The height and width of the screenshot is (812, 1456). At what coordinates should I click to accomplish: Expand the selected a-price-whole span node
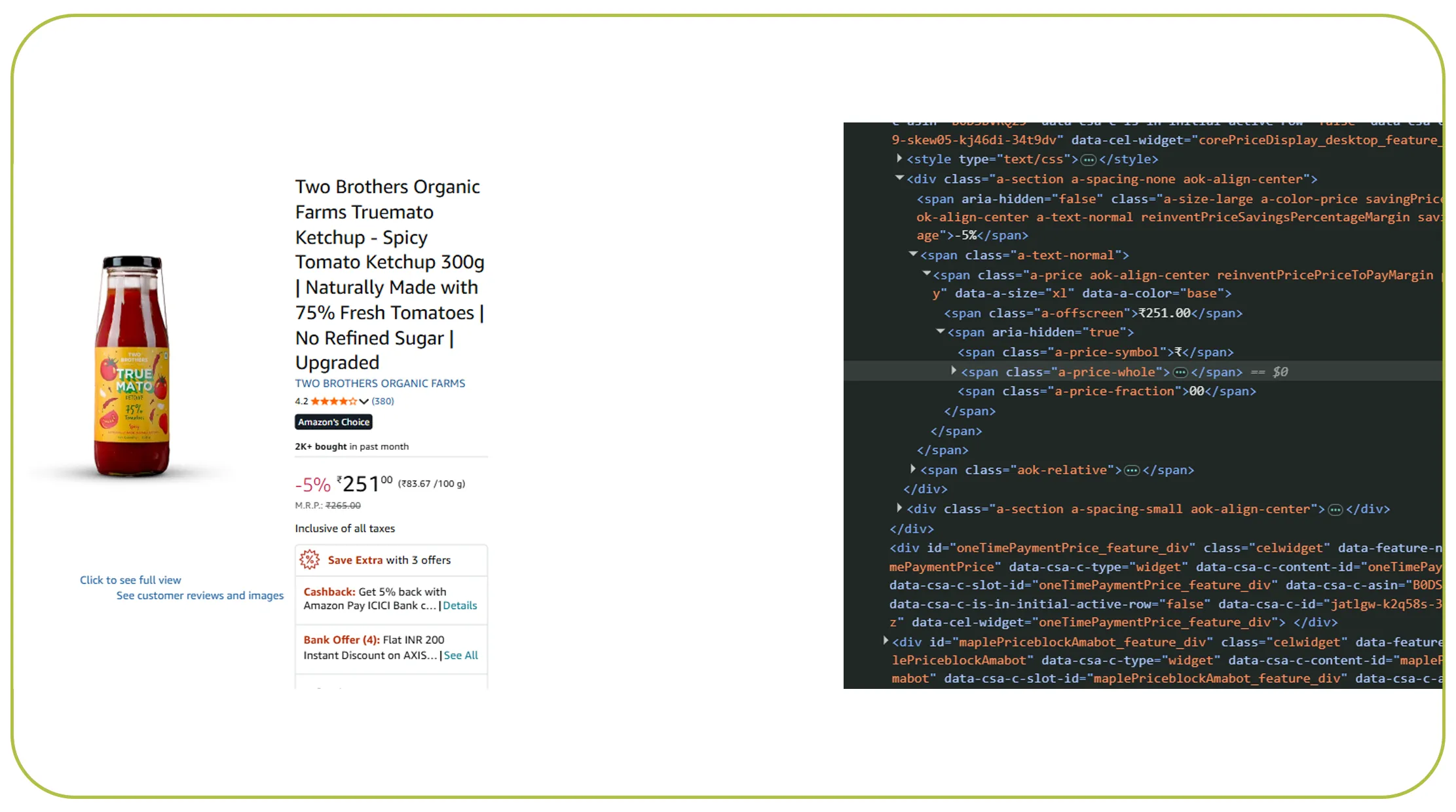[954, 371]
